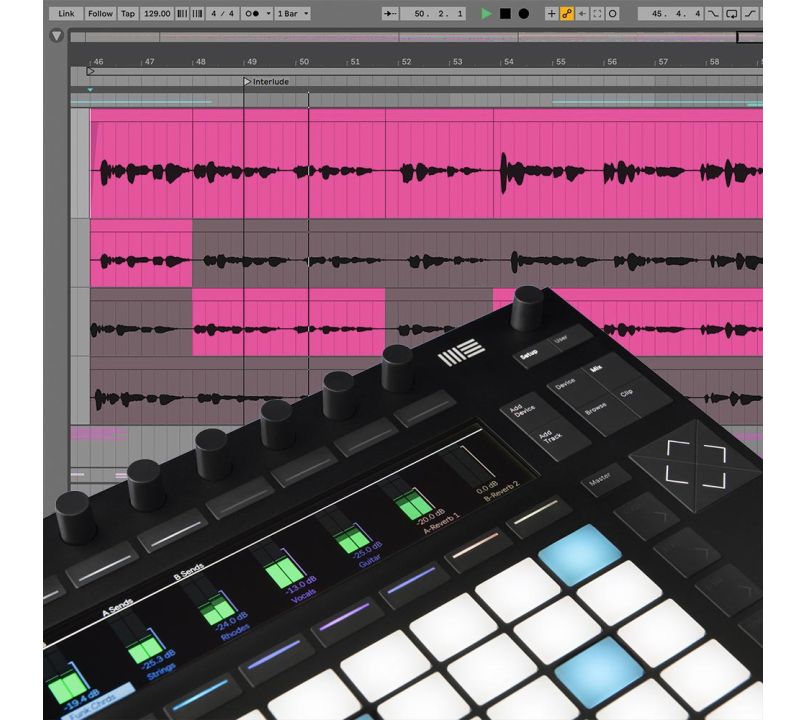Collapse the overview with the triangle toggle
The image size is (805, 720).
[56, 36]
